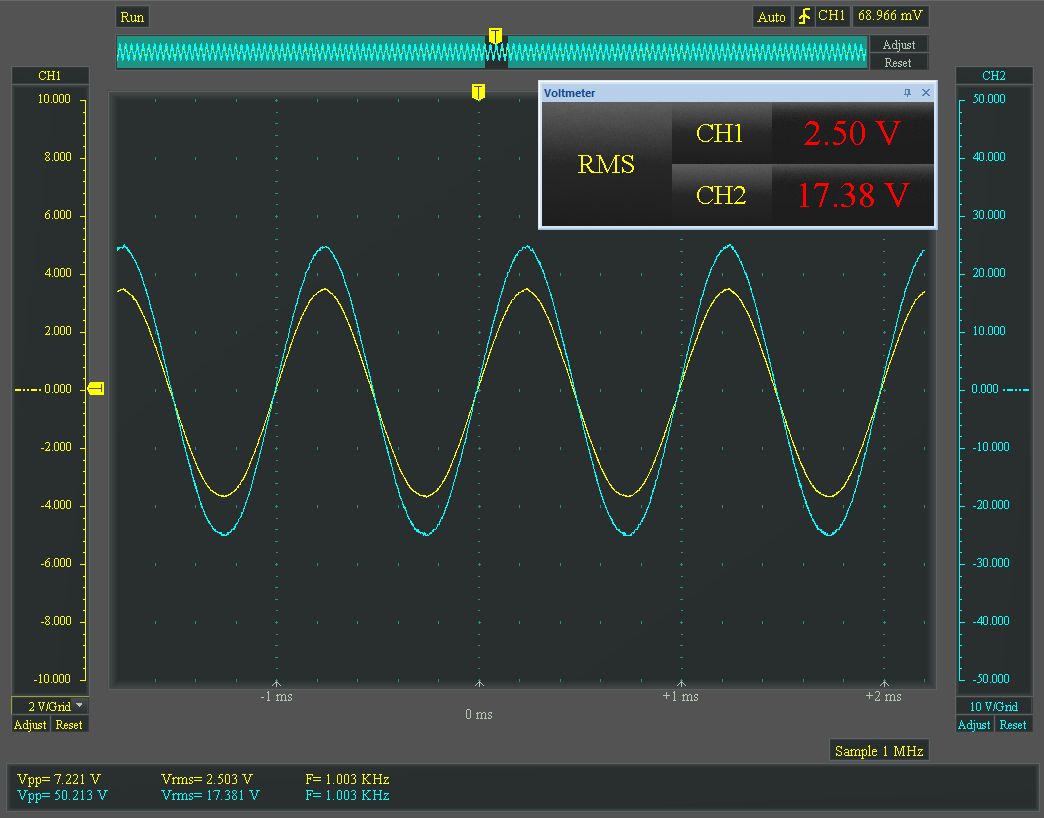Image resolution: width=1044 pixels, height=818 pixels.
Task: Click the RMS mode label in Voltmeter
Action: pyautogui.click(x=606, y=164)
